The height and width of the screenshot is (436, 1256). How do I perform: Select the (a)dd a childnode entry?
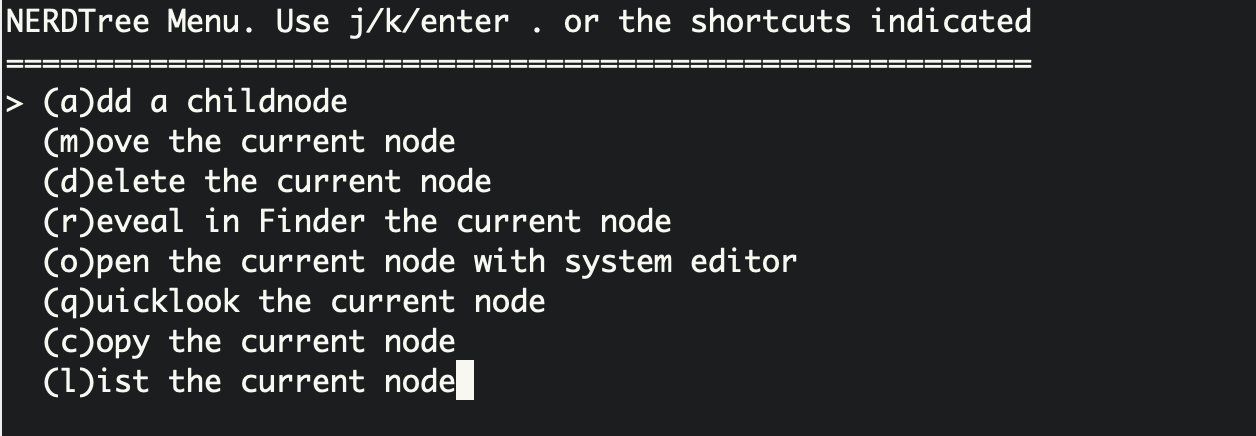click(195, 102)
